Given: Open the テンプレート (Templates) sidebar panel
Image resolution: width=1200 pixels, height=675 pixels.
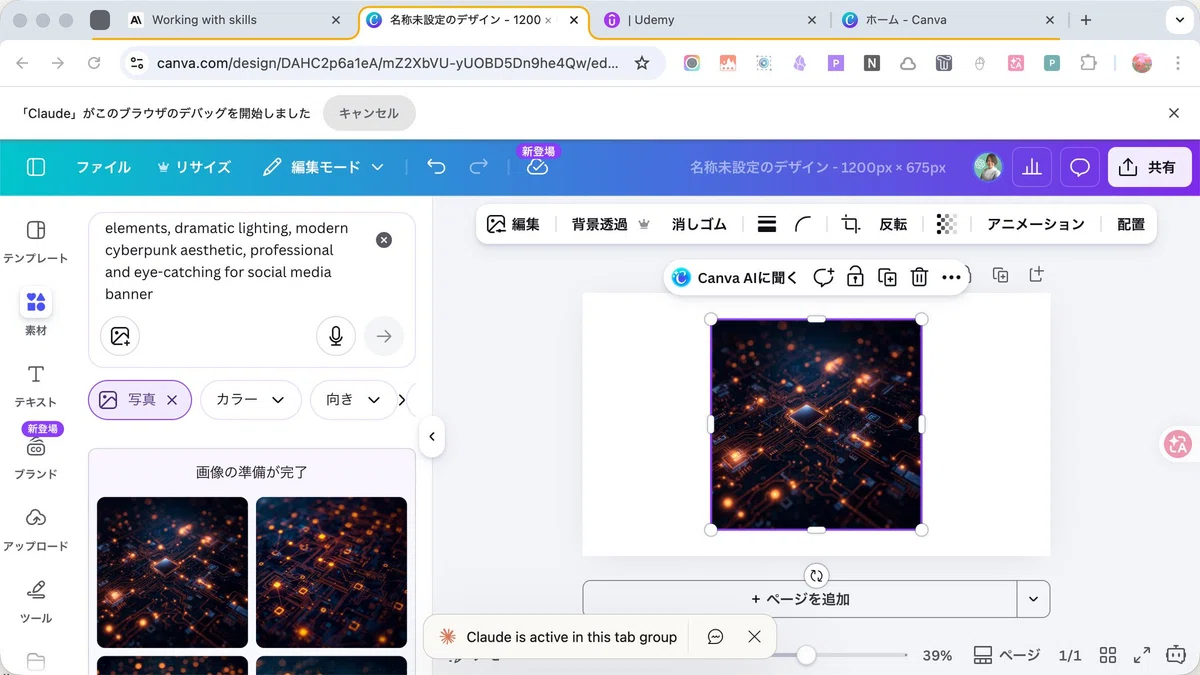Looking at the screenshot, I should pyautogui.click(x=36, y=241).
